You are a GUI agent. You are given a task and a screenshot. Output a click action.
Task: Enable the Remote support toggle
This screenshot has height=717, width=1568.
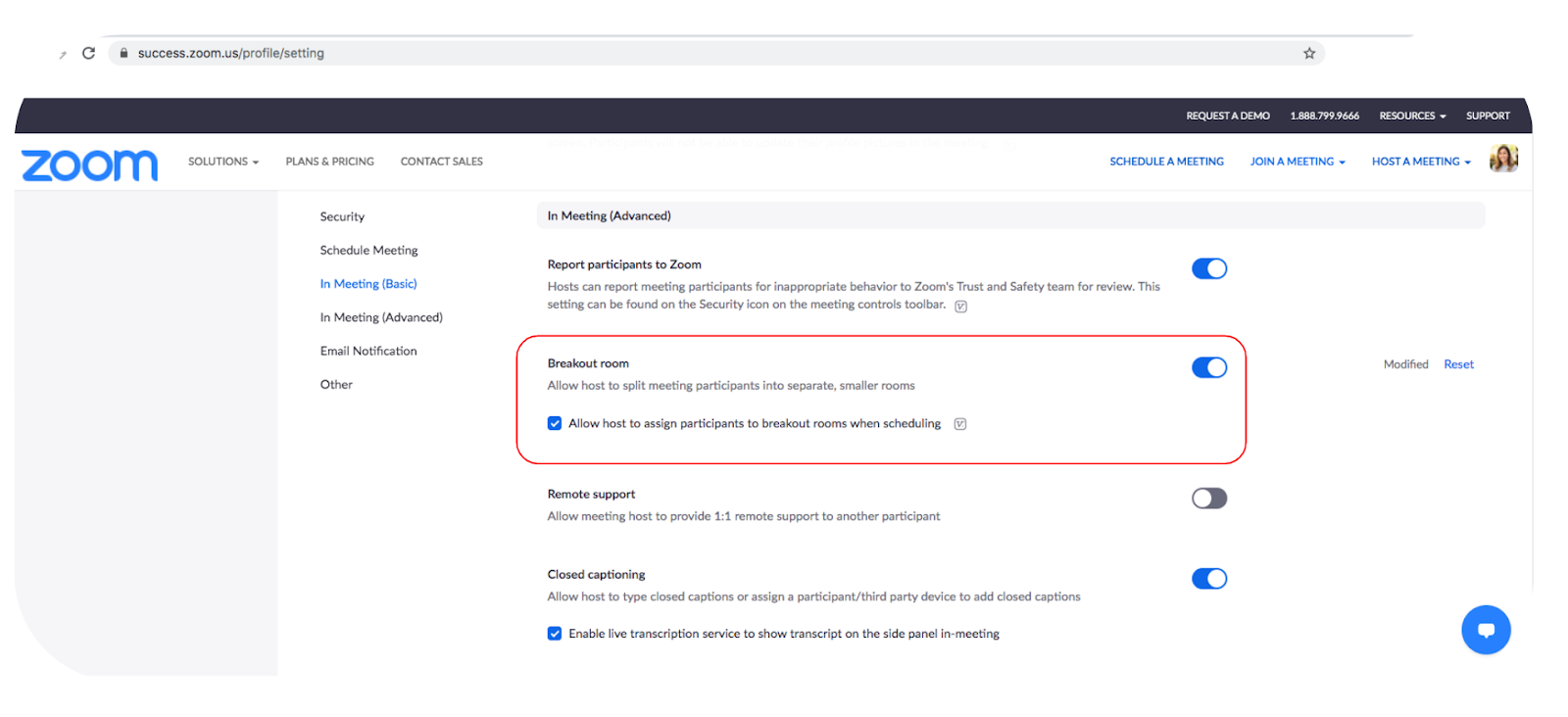(x=1209, y=499)
